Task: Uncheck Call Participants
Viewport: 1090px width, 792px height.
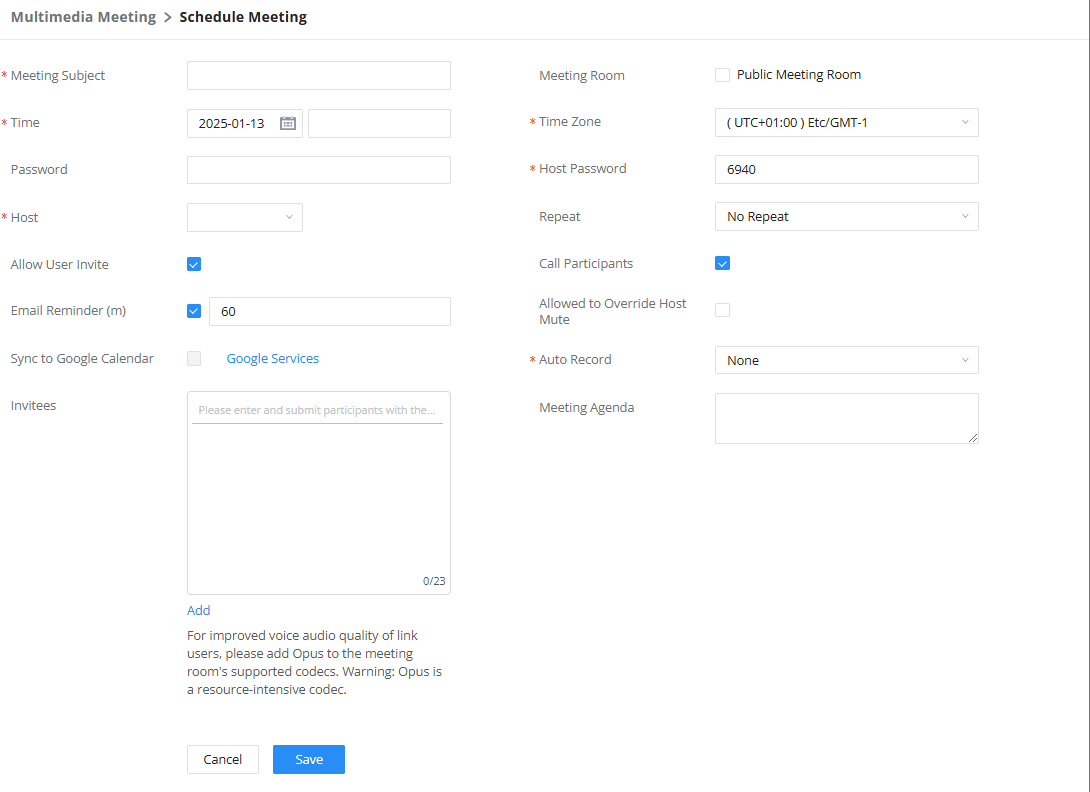Action: (x=722, y=263)
